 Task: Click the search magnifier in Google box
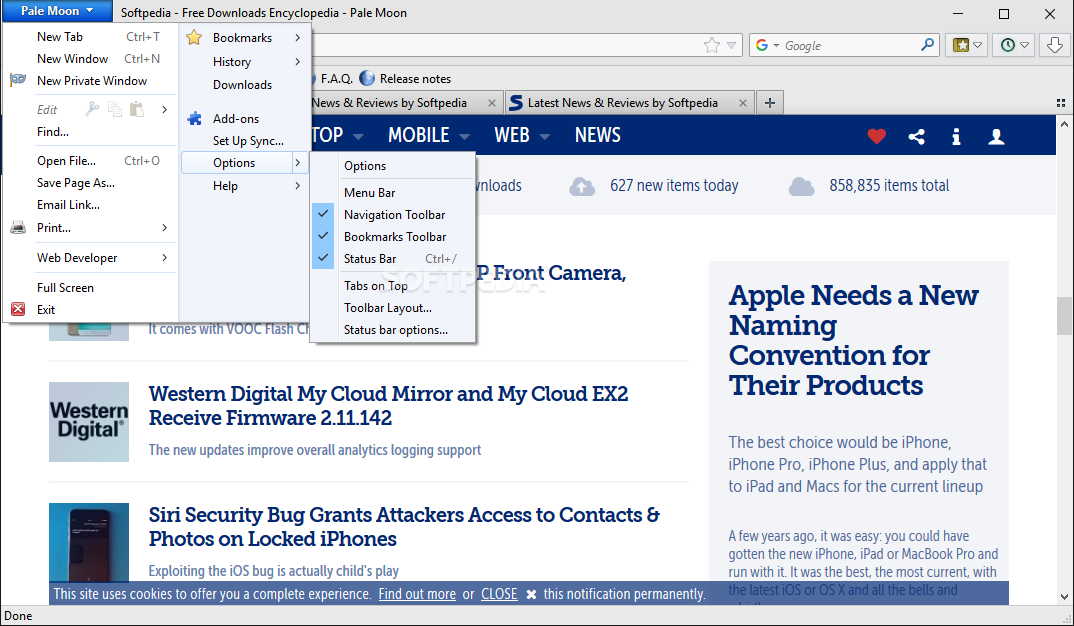[x=927, y=45]
